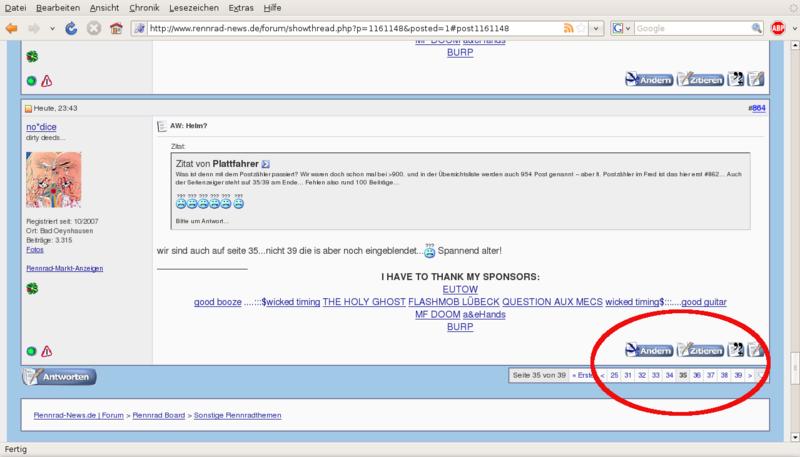
Task: Go to the browser home page icon
Action: click(x=117, y=28)
